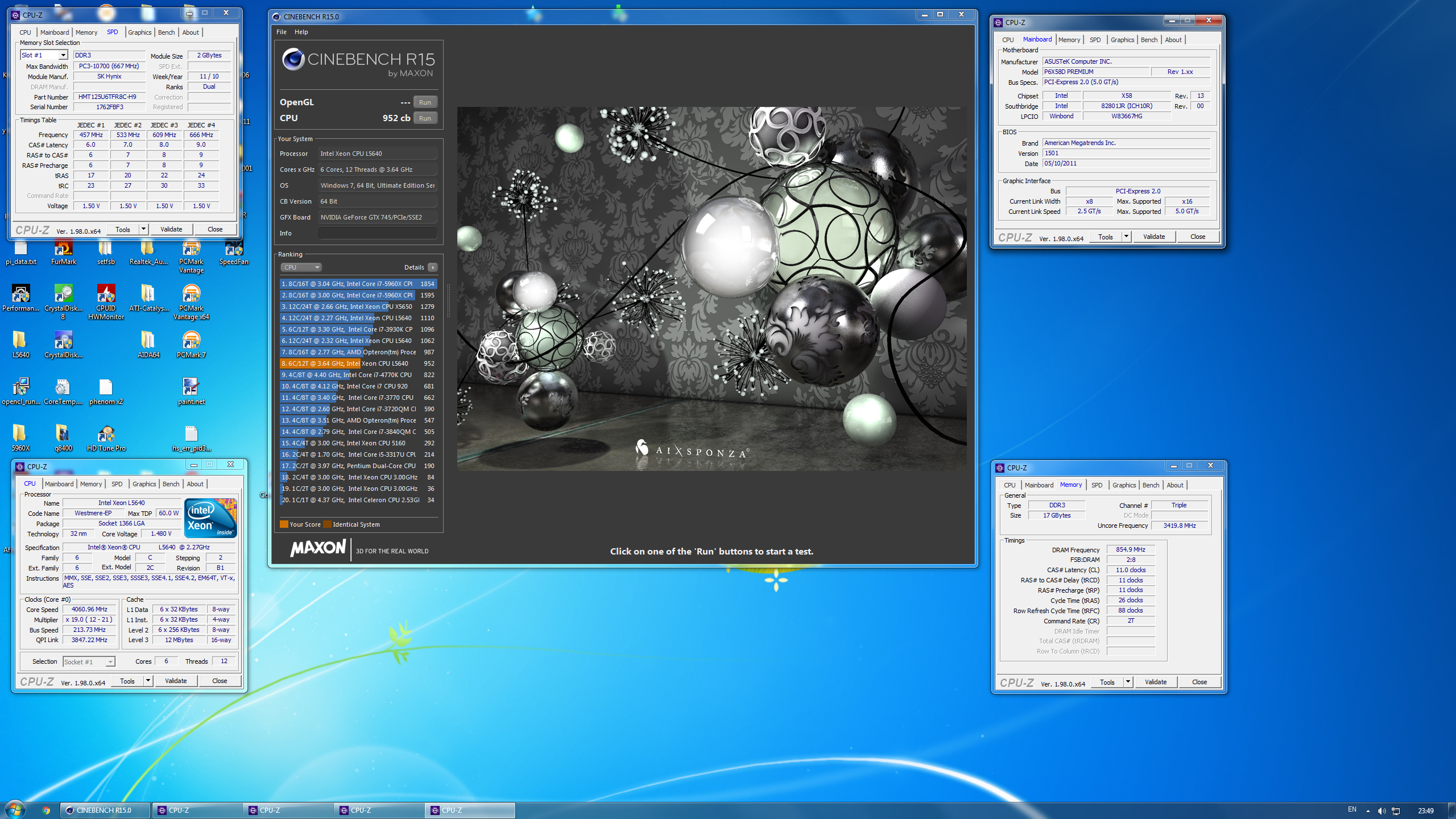
Task: Click the Intel Xeon inside logo in CPU-Z
Action: (211, 518)
